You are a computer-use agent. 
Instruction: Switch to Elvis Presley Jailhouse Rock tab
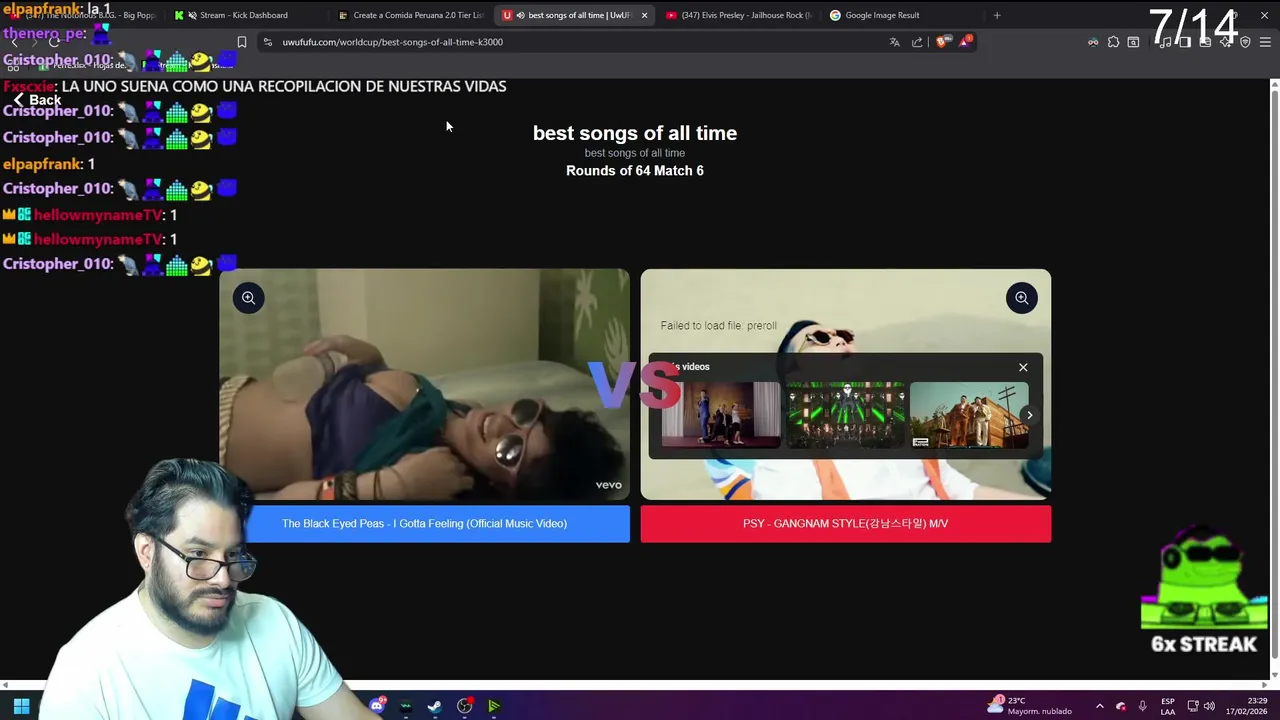[738, 15]
